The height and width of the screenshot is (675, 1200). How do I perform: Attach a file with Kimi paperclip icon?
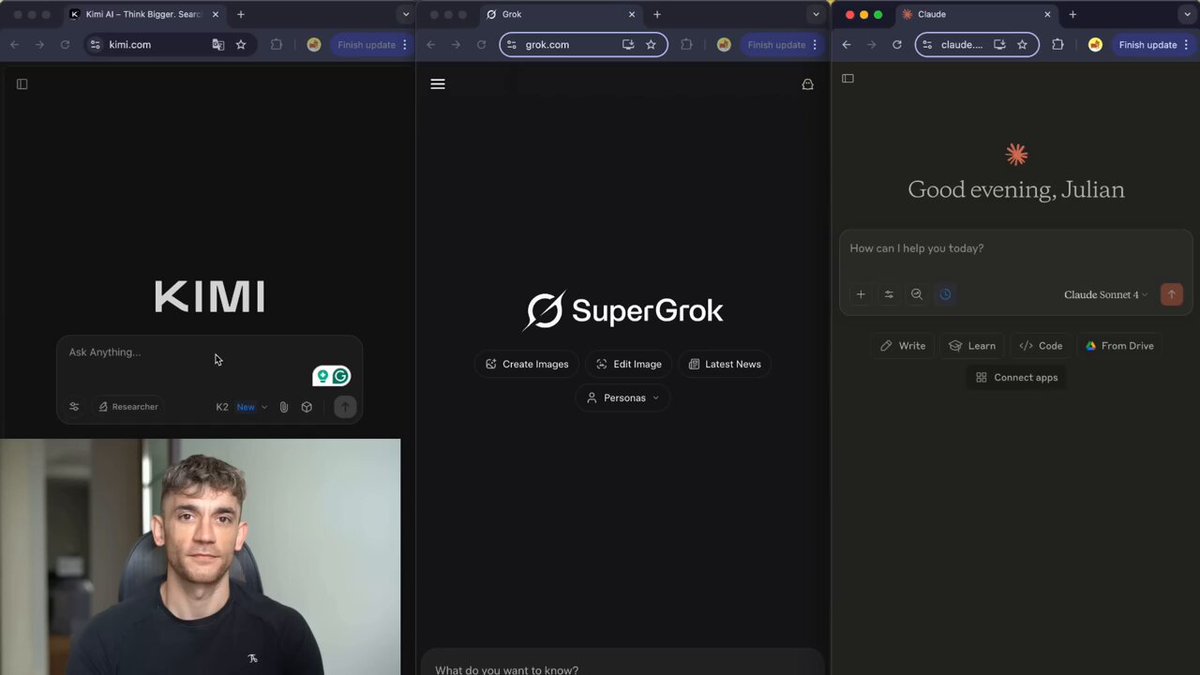pos(284,407)
